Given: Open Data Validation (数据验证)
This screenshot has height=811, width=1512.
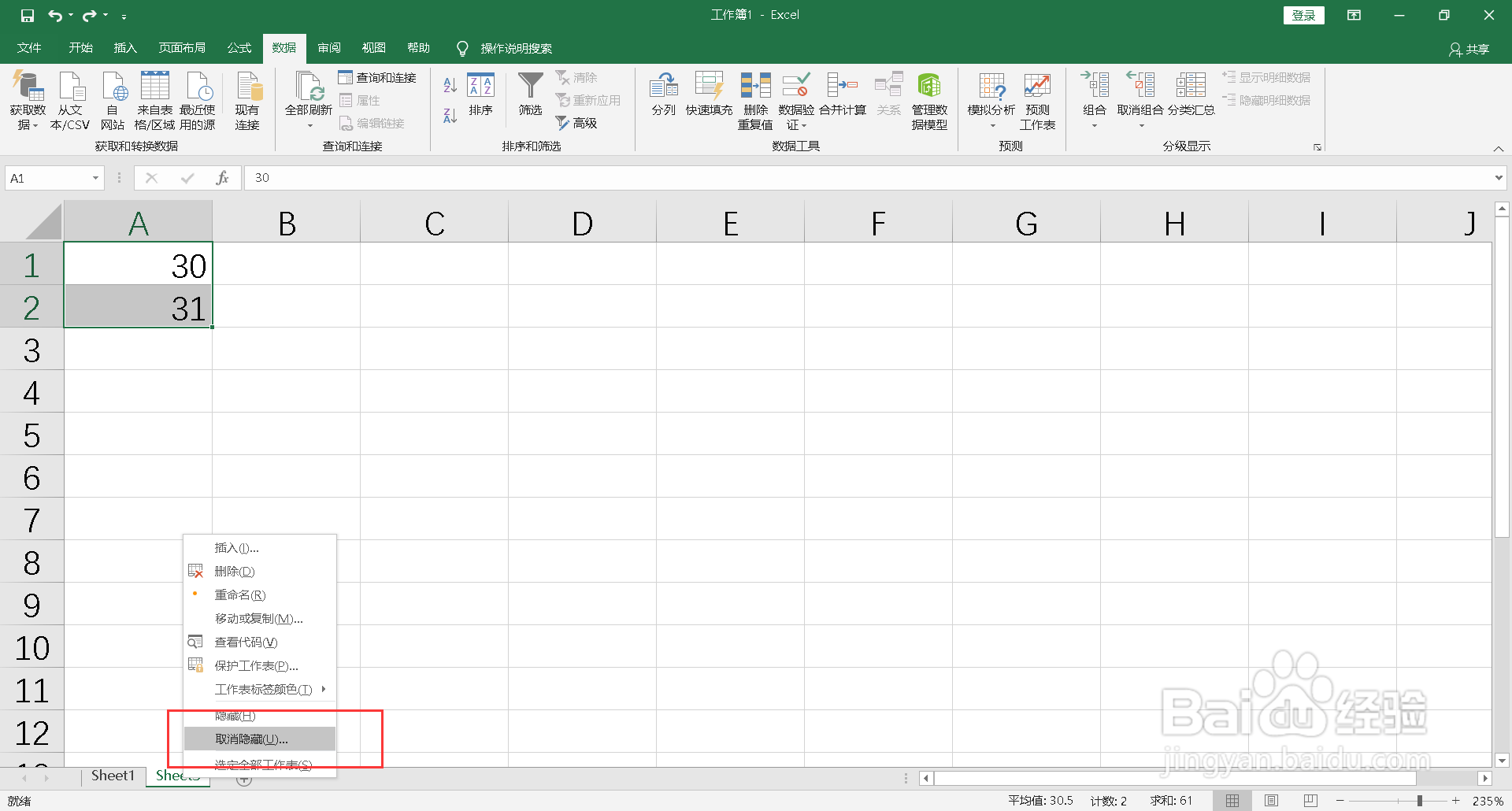Looking at the screenshot, I should (x=796, y=101).
